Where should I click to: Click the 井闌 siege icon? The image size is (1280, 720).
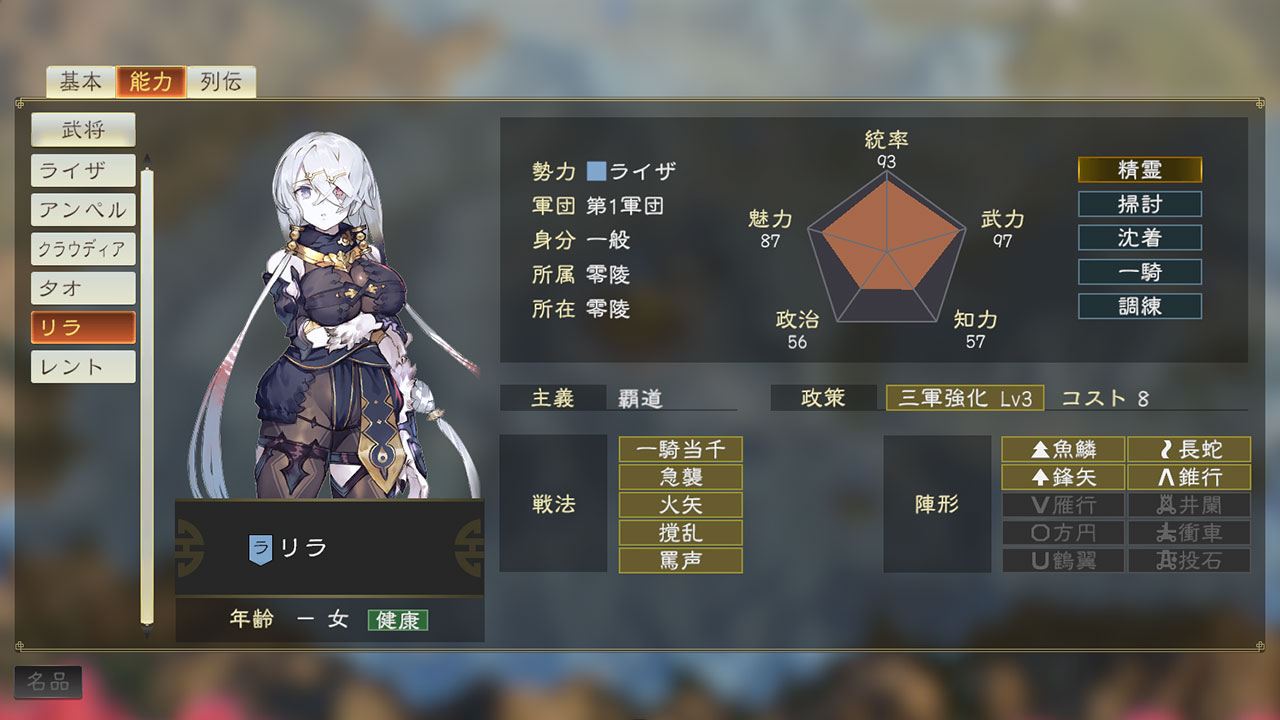tap(1189, 505)
